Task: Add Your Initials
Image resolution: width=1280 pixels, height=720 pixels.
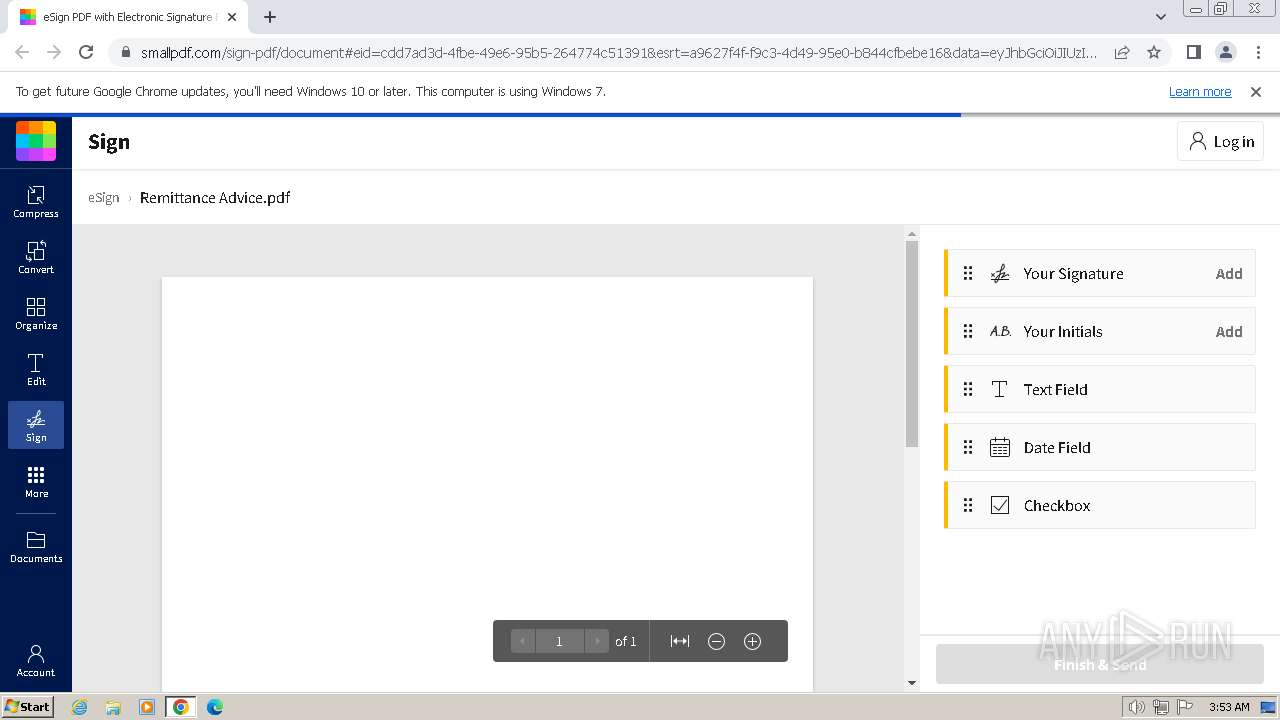Action: [1229, 331]
